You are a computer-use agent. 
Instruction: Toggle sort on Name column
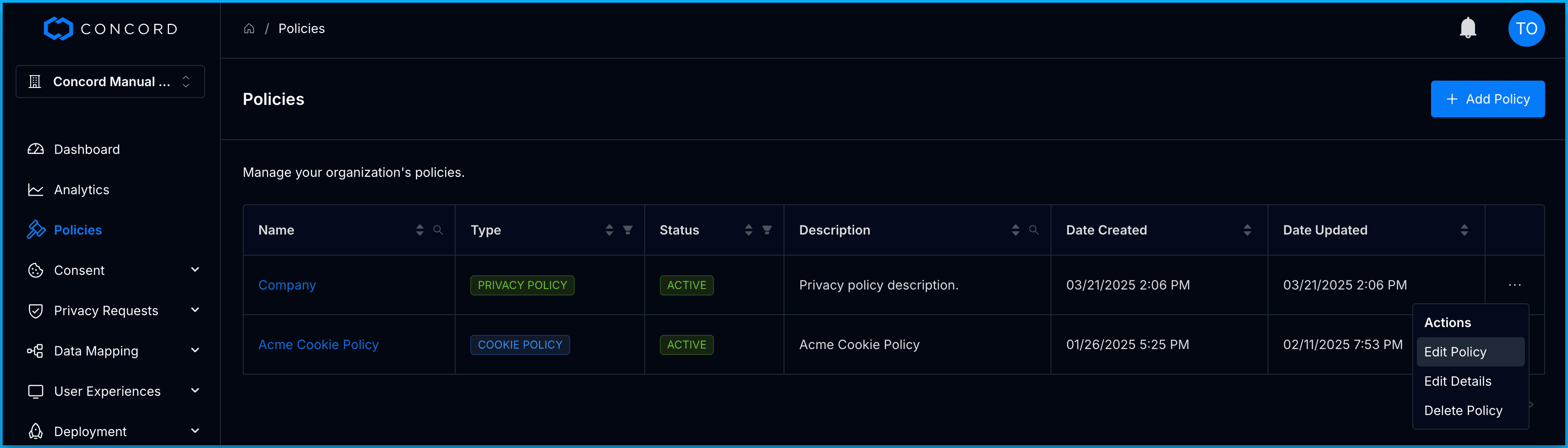click(419, 230)
